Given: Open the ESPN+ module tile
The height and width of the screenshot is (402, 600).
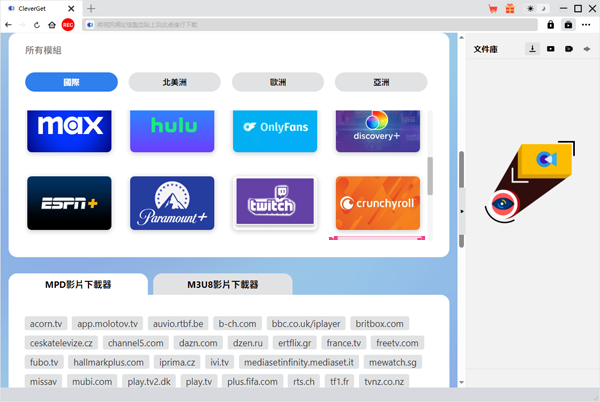Looking at the screenshot, I should tap(69, 203).
